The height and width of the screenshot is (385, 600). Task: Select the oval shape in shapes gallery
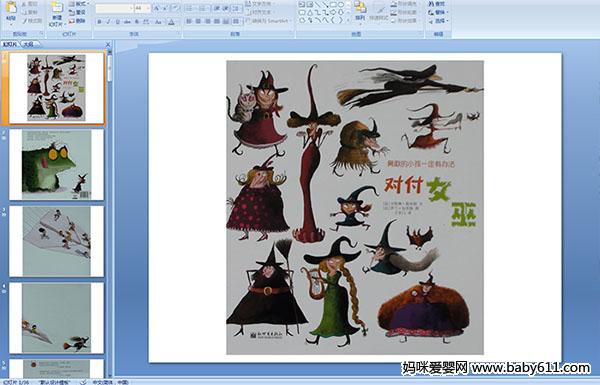342,5
